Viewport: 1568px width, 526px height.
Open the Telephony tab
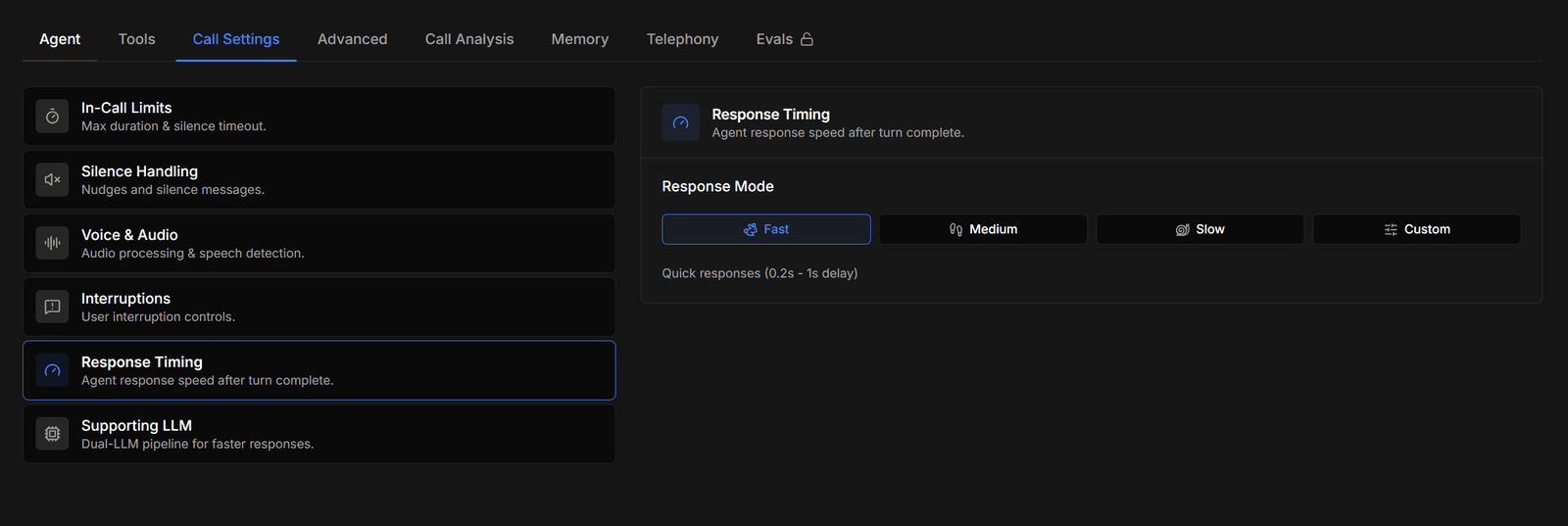(682, 39)
